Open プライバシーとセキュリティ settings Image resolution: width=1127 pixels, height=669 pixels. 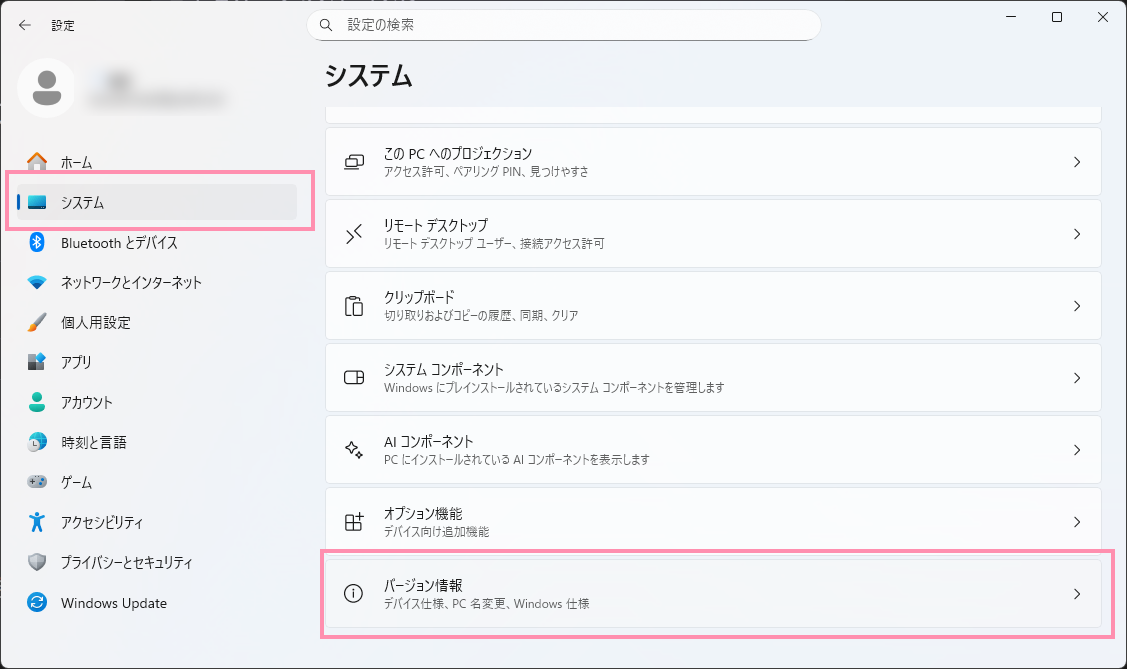(126, 562)
